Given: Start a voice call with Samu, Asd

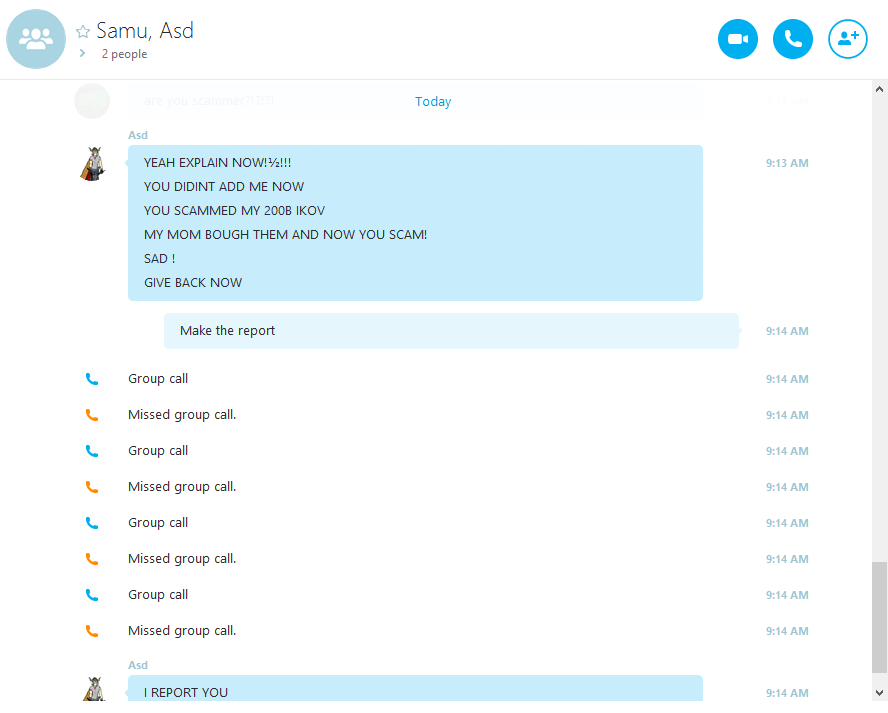Looking at the screenshot, I should coord(792,39).
